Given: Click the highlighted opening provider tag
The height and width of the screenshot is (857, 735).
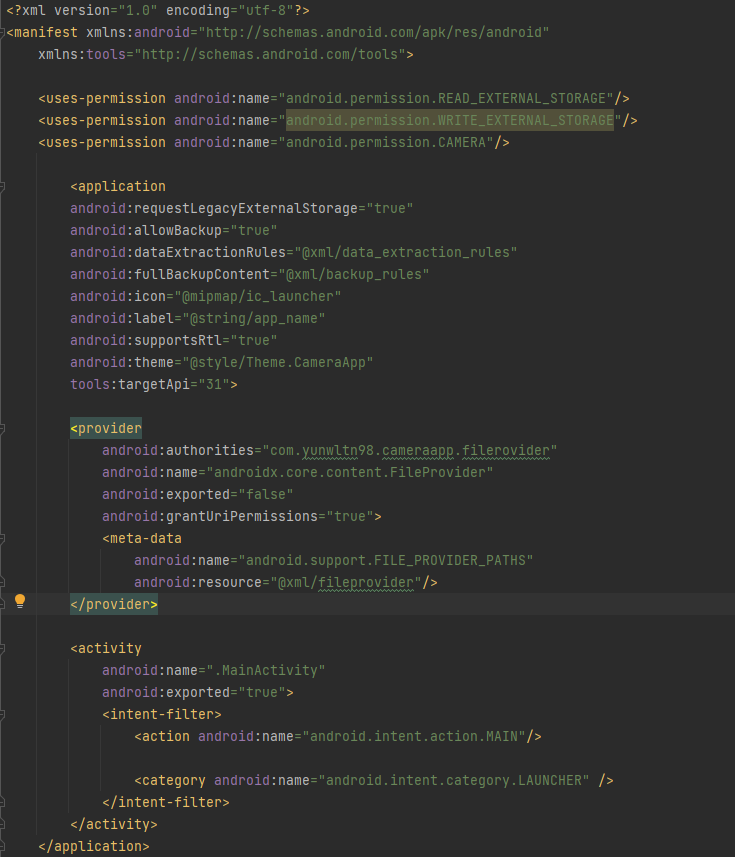Looking at the screenshot, I should [x=106, y=428].
